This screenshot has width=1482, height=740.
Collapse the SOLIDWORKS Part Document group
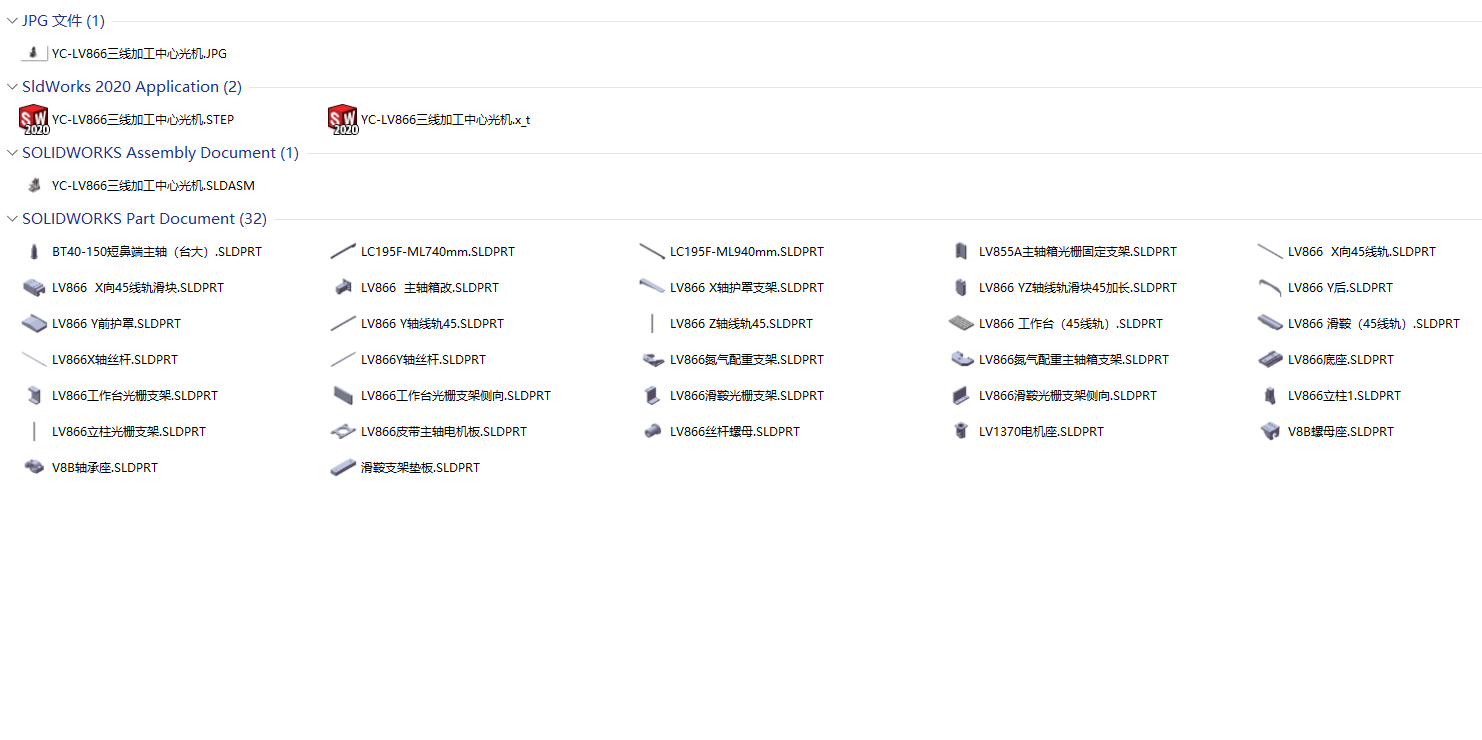point(11,218)
